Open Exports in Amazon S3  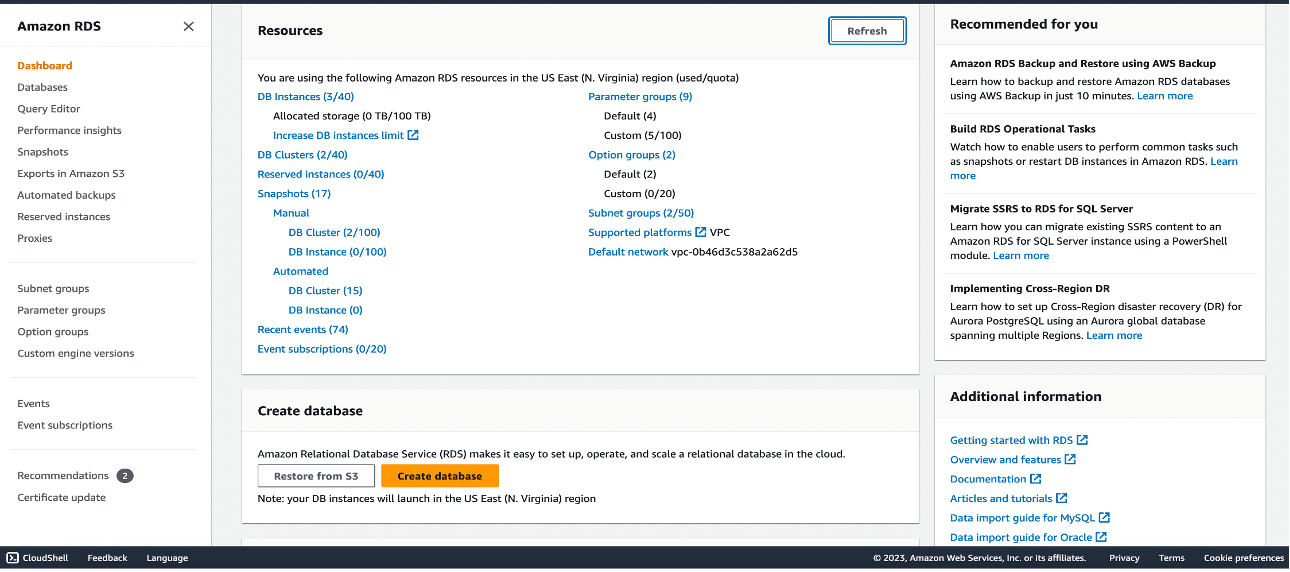71,174
